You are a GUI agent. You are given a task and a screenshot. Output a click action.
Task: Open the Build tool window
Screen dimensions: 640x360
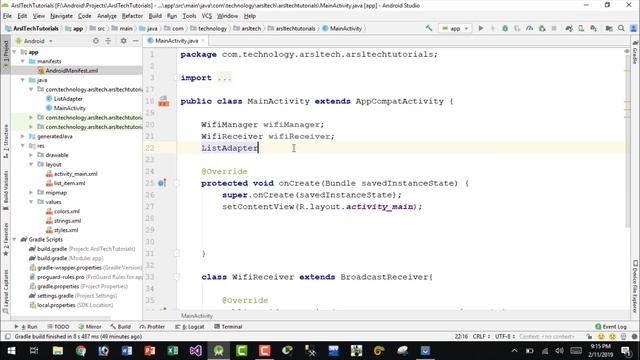click(x=120, y=327)
